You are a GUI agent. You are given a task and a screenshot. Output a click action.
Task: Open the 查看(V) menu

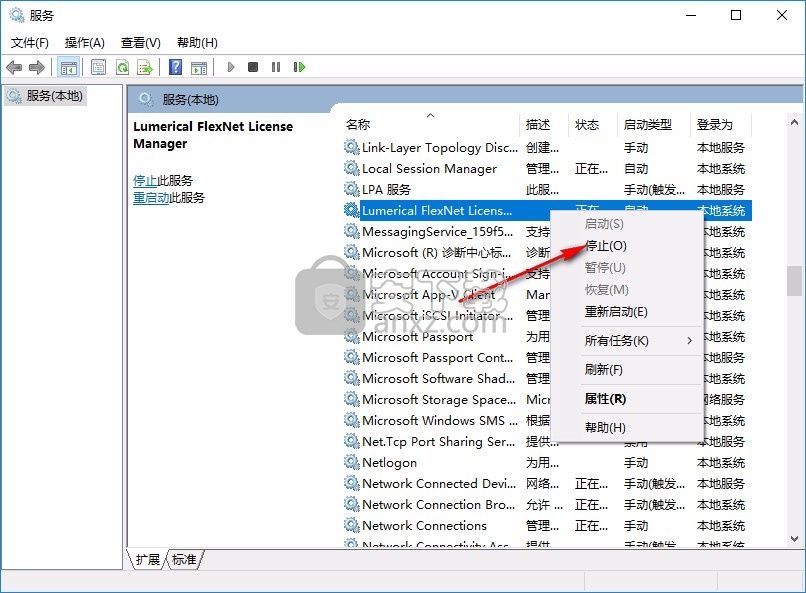(x=141, y=43)
